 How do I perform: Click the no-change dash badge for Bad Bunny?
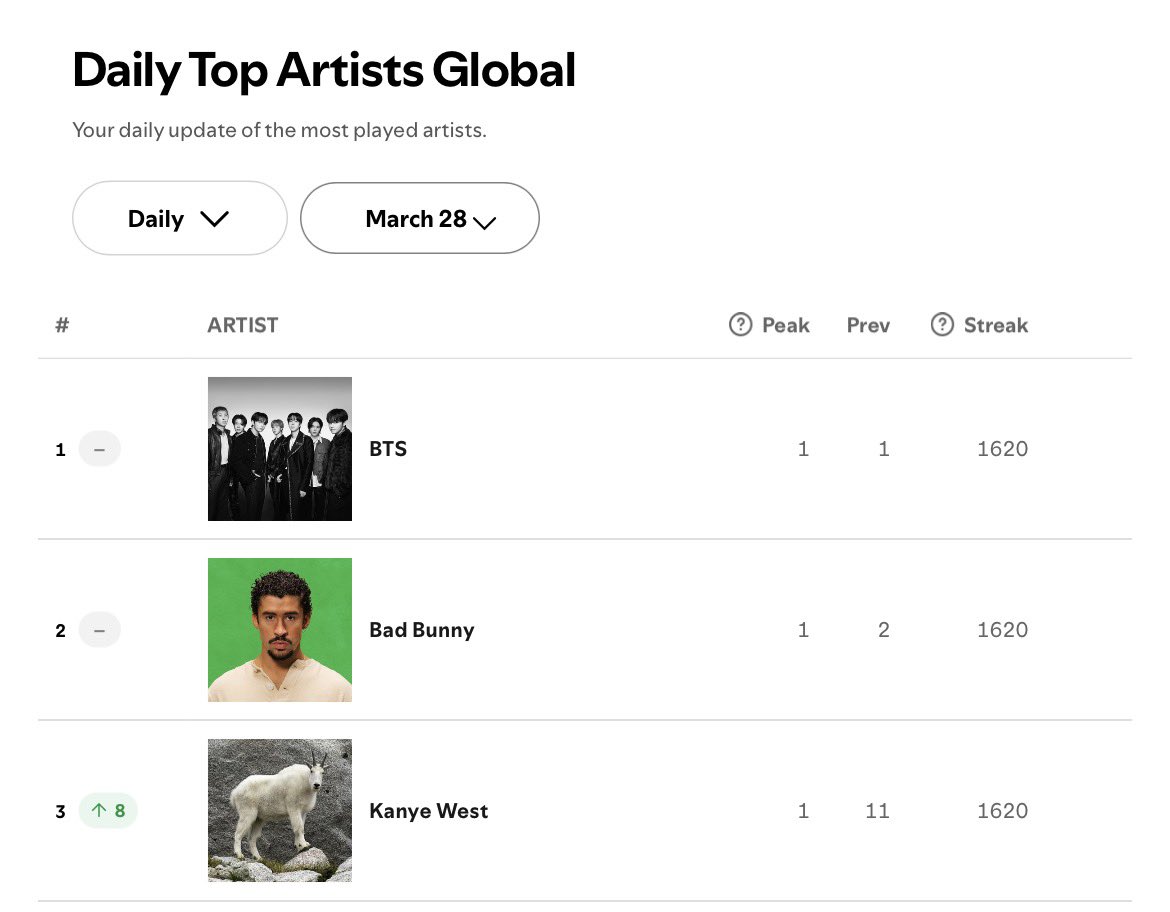click(x=99, y=631)
